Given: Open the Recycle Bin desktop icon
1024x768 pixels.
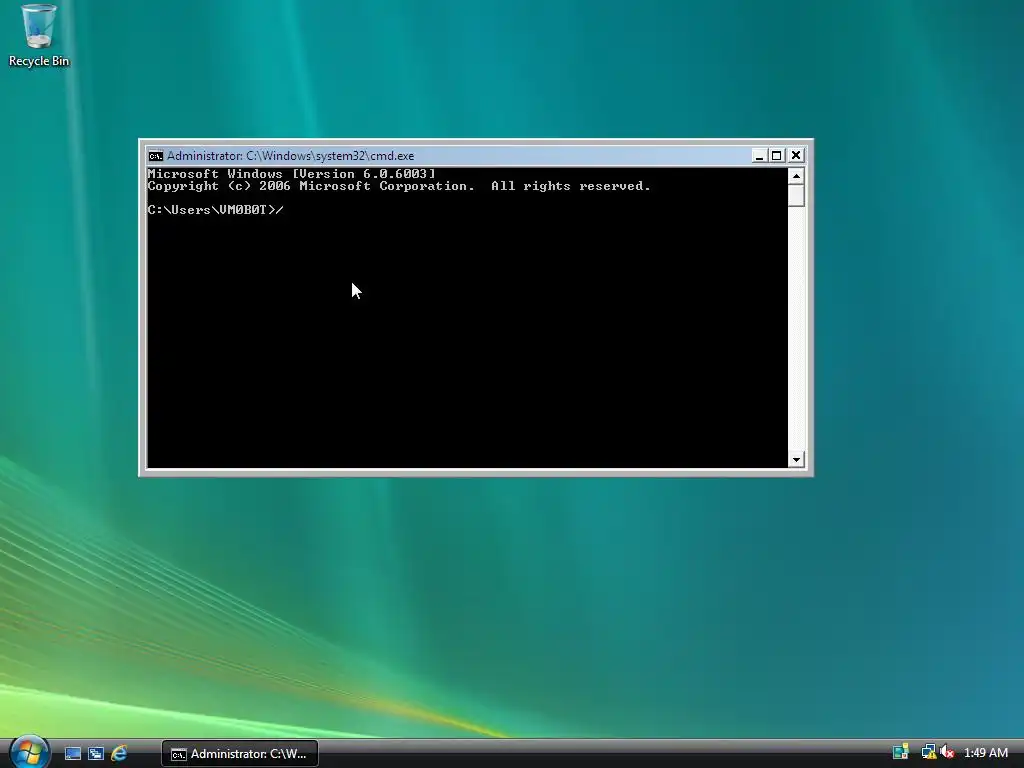Looking at the screenshot, I should click(x=39, y=36).
